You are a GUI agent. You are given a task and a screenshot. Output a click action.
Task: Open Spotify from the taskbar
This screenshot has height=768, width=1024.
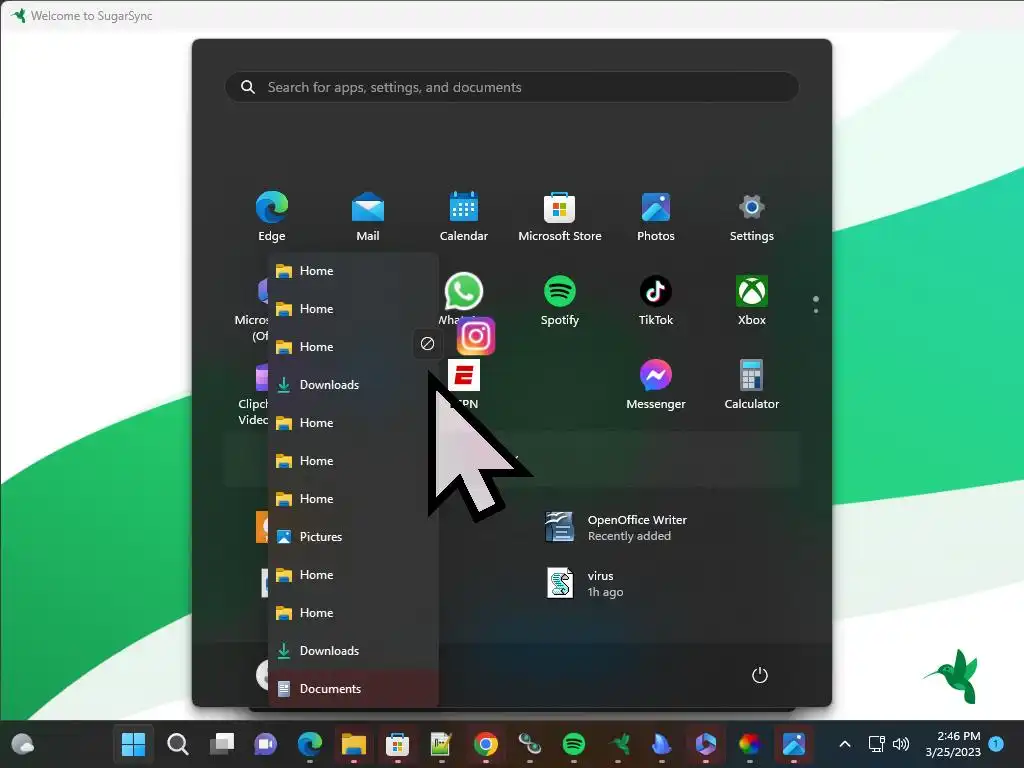[x=573, y=744]
